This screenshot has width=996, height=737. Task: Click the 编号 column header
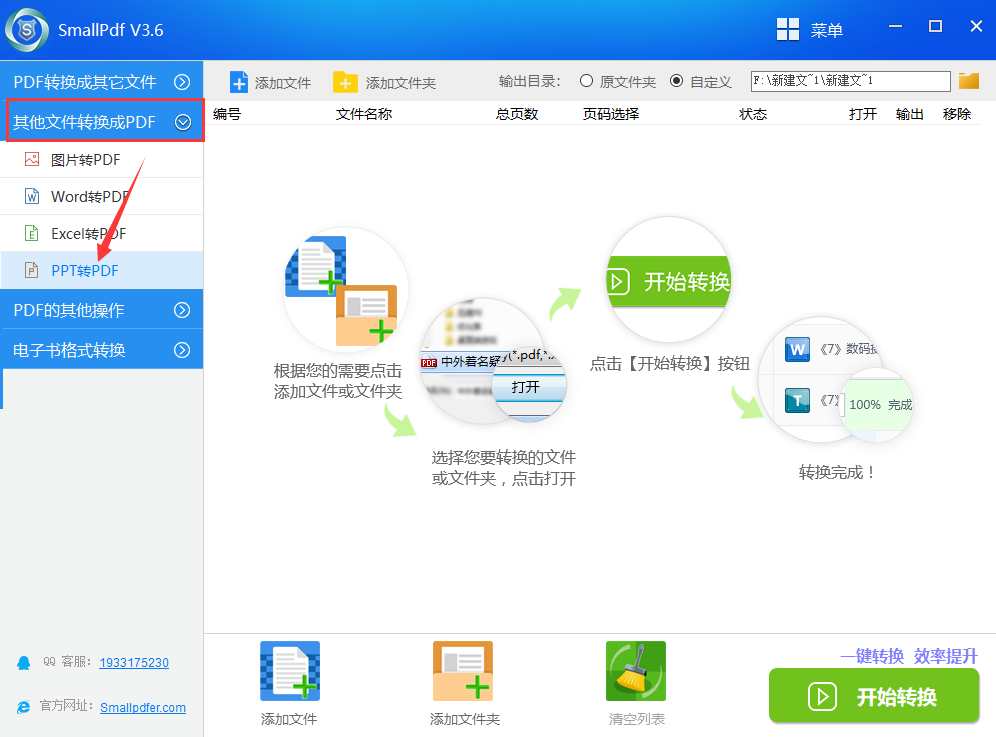tap(227, 114)
